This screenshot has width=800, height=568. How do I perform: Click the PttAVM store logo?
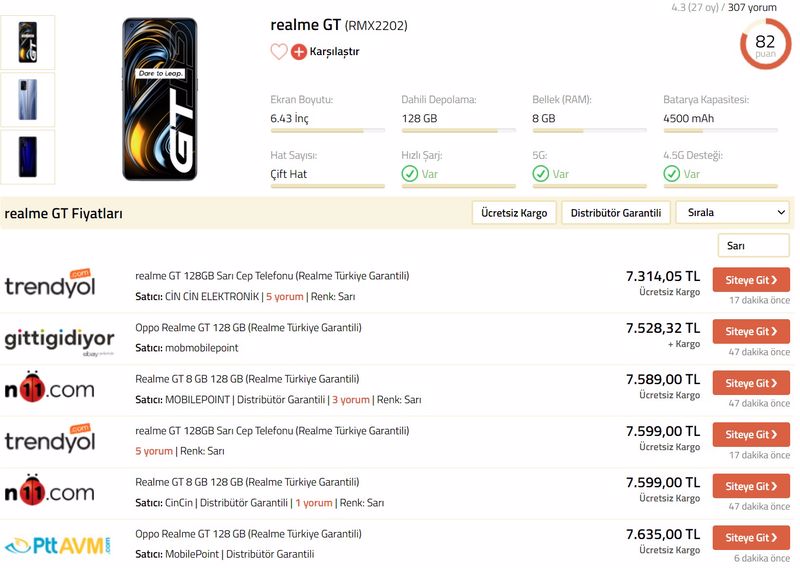[57, 546]
